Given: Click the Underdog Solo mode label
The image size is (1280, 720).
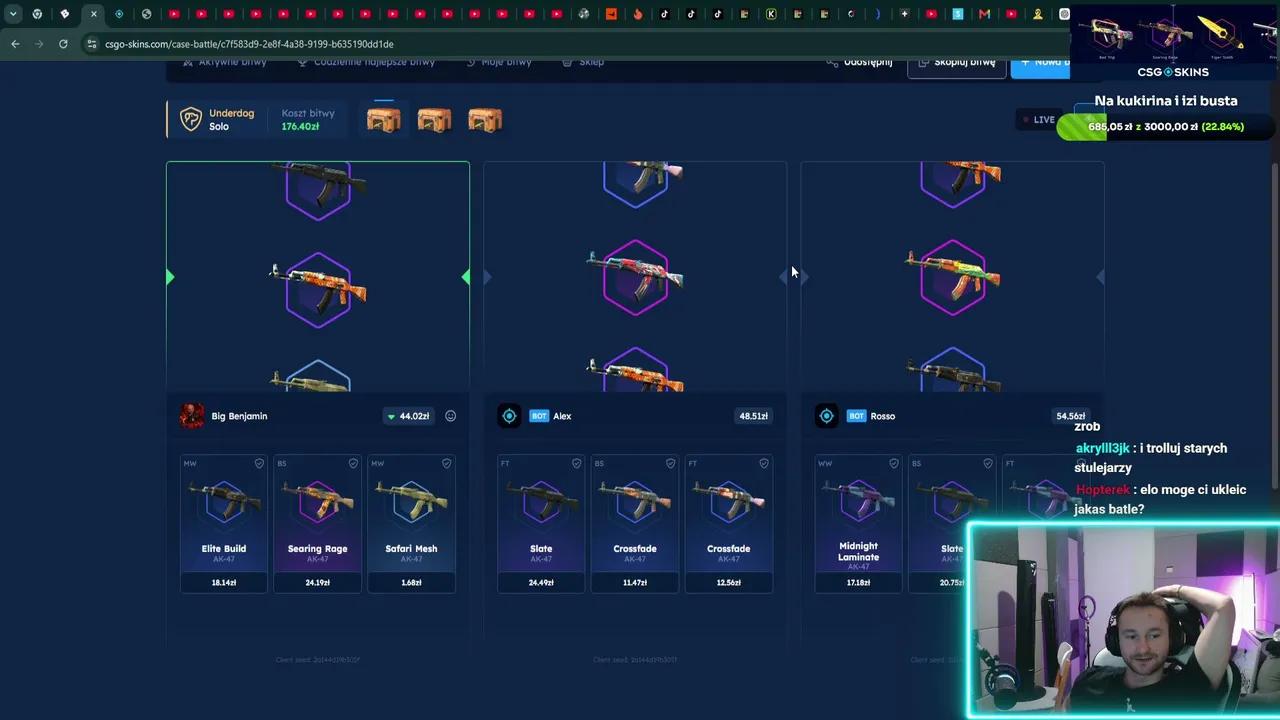Looking at the screenshot, I should (x=231, y=119).
